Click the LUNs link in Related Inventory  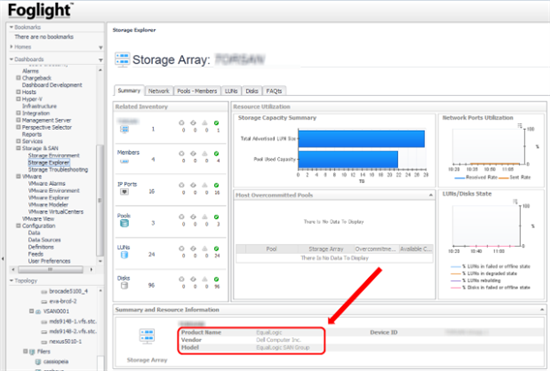click(x=123, y=247)
